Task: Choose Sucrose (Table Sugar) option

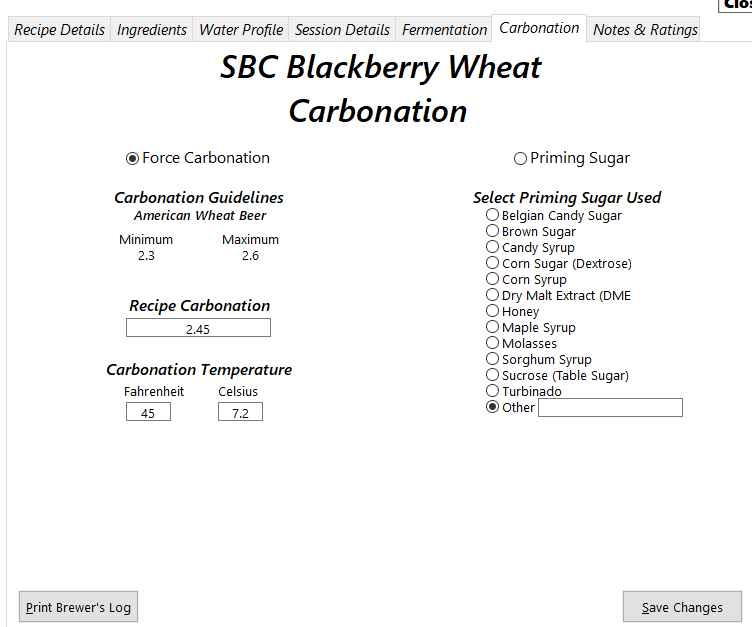Action: pos(492,375)
